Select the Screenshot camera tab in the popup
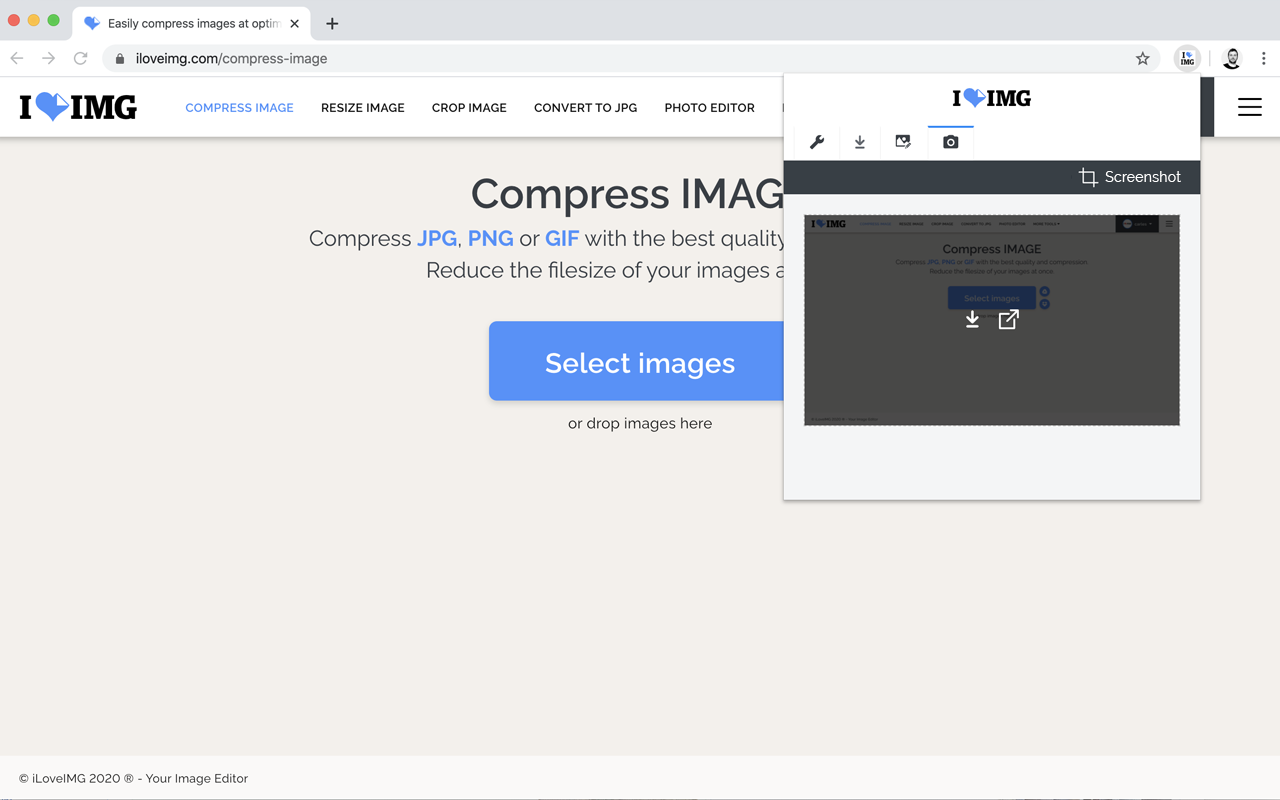 pos(950,142)
